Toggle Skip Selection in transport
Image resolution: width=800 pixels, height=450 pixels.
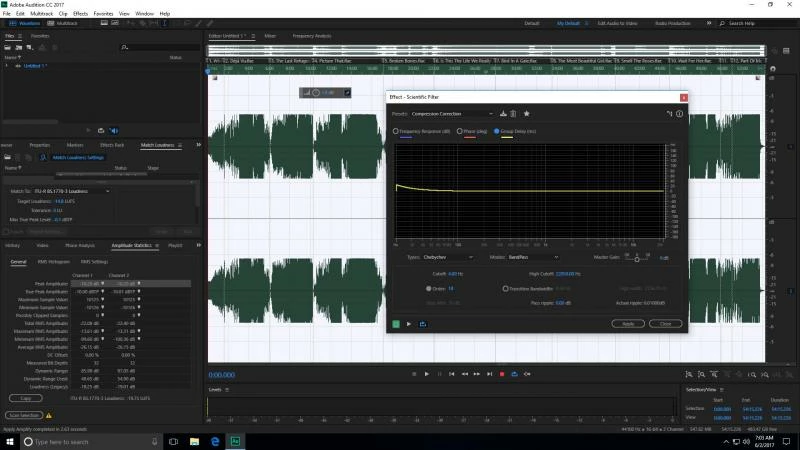[x=527, y=374]
